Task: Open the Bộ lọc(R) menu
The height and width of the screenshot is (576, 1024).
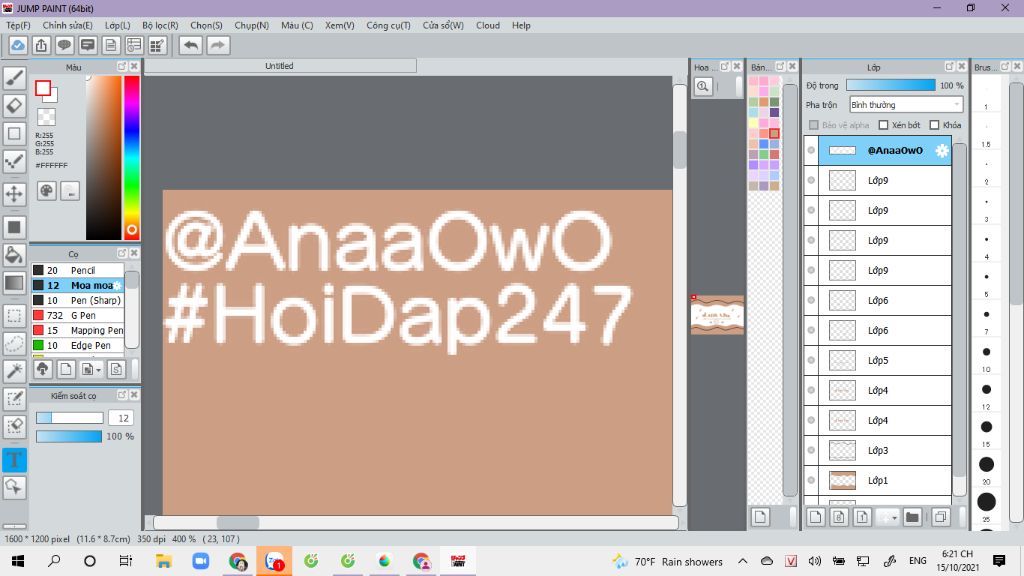Action: [x=160, y=25]
